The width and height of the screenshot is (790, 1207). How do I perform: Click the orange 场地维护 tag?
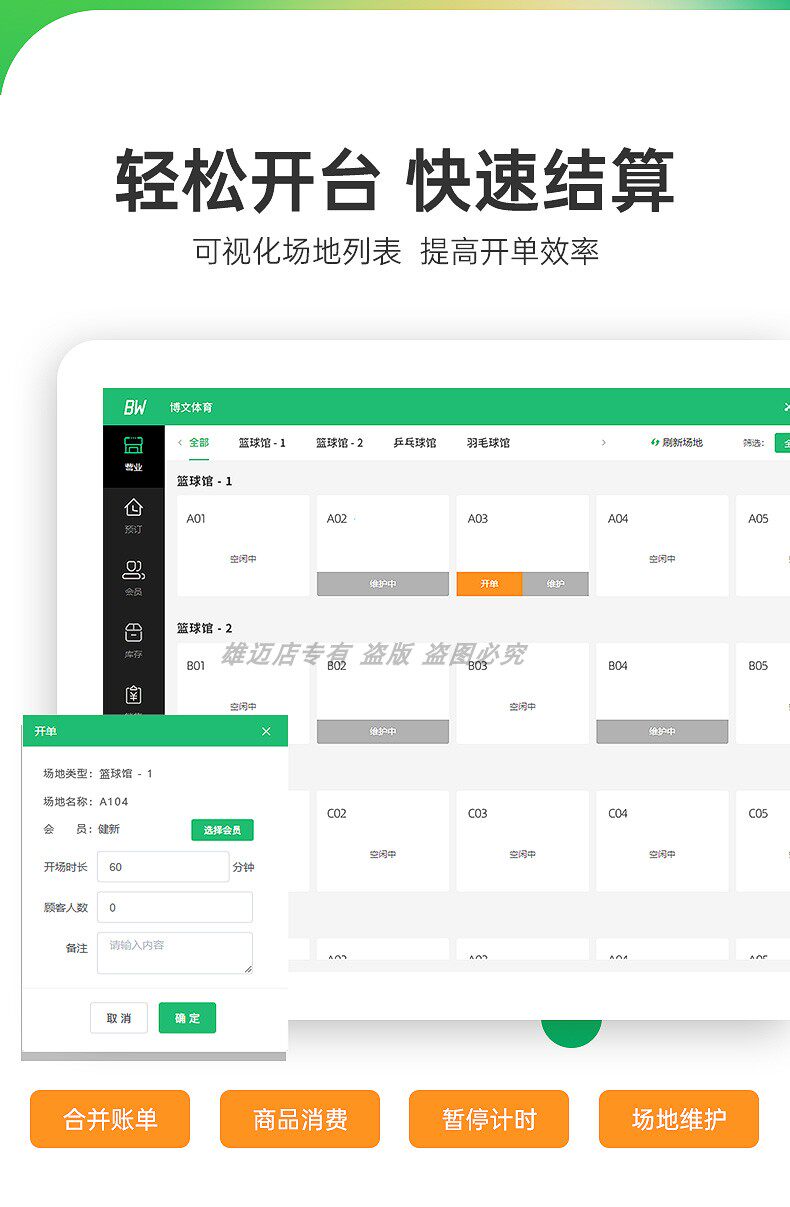[679, 1119]
